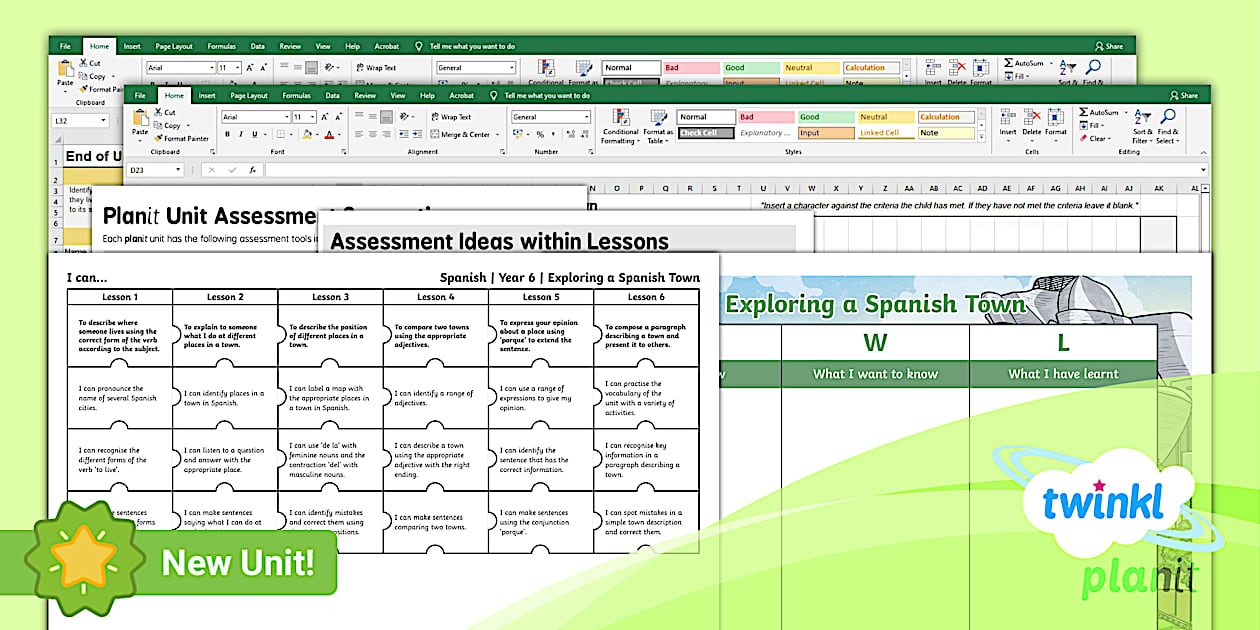The height and width of the screenshot is (630, 1260).
Task: Click the Find & Select magnifier in front ribbon
Action: 1167,118
